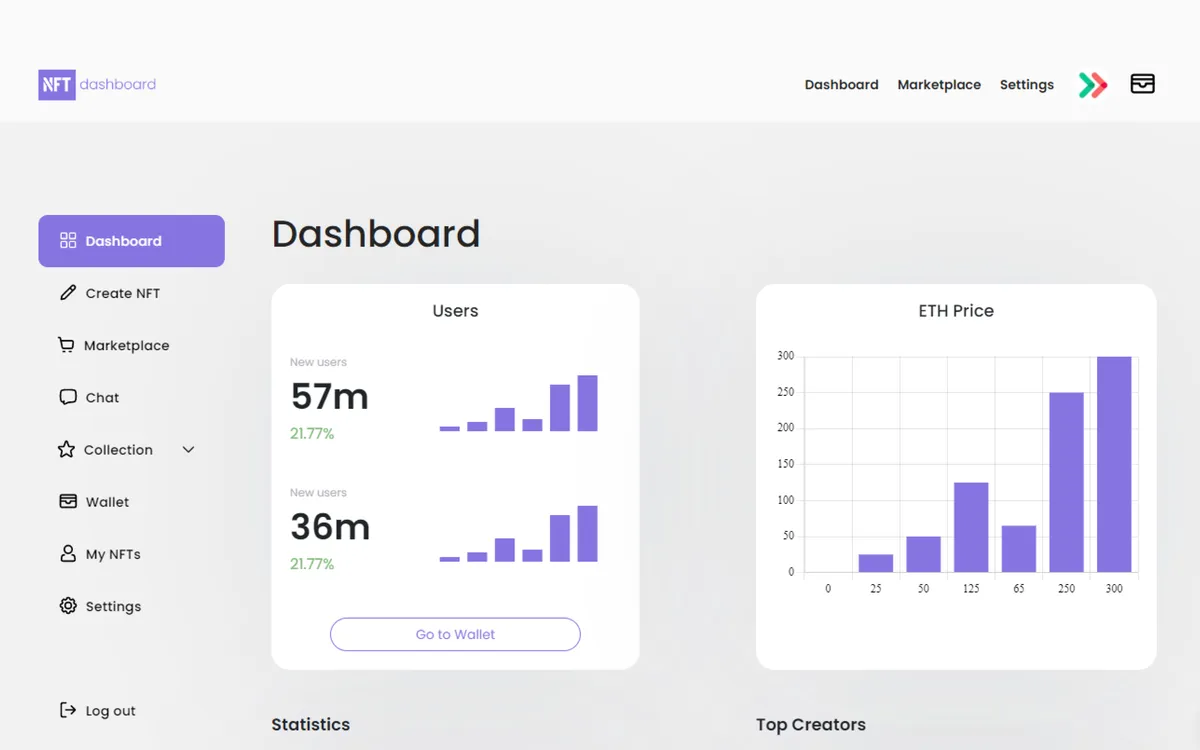The image size is (1200, 750).
Task: Click the NFT dashboard logo
Action: click(x=97, y=85)
